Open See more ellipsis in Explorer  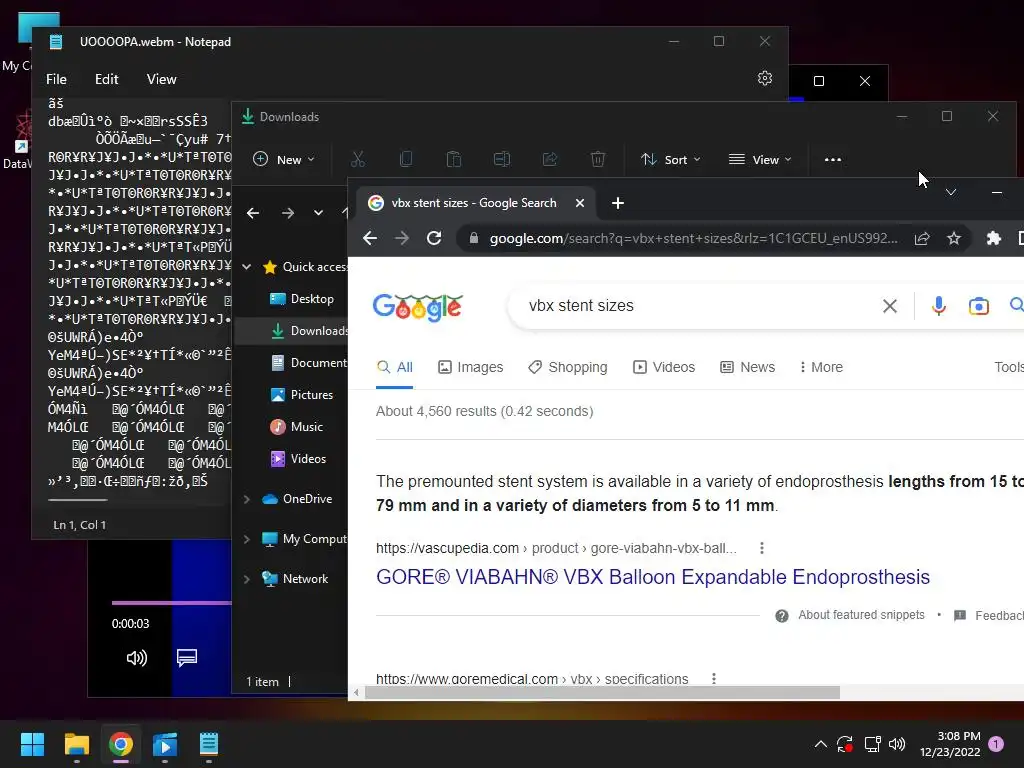tap(833, 159)
